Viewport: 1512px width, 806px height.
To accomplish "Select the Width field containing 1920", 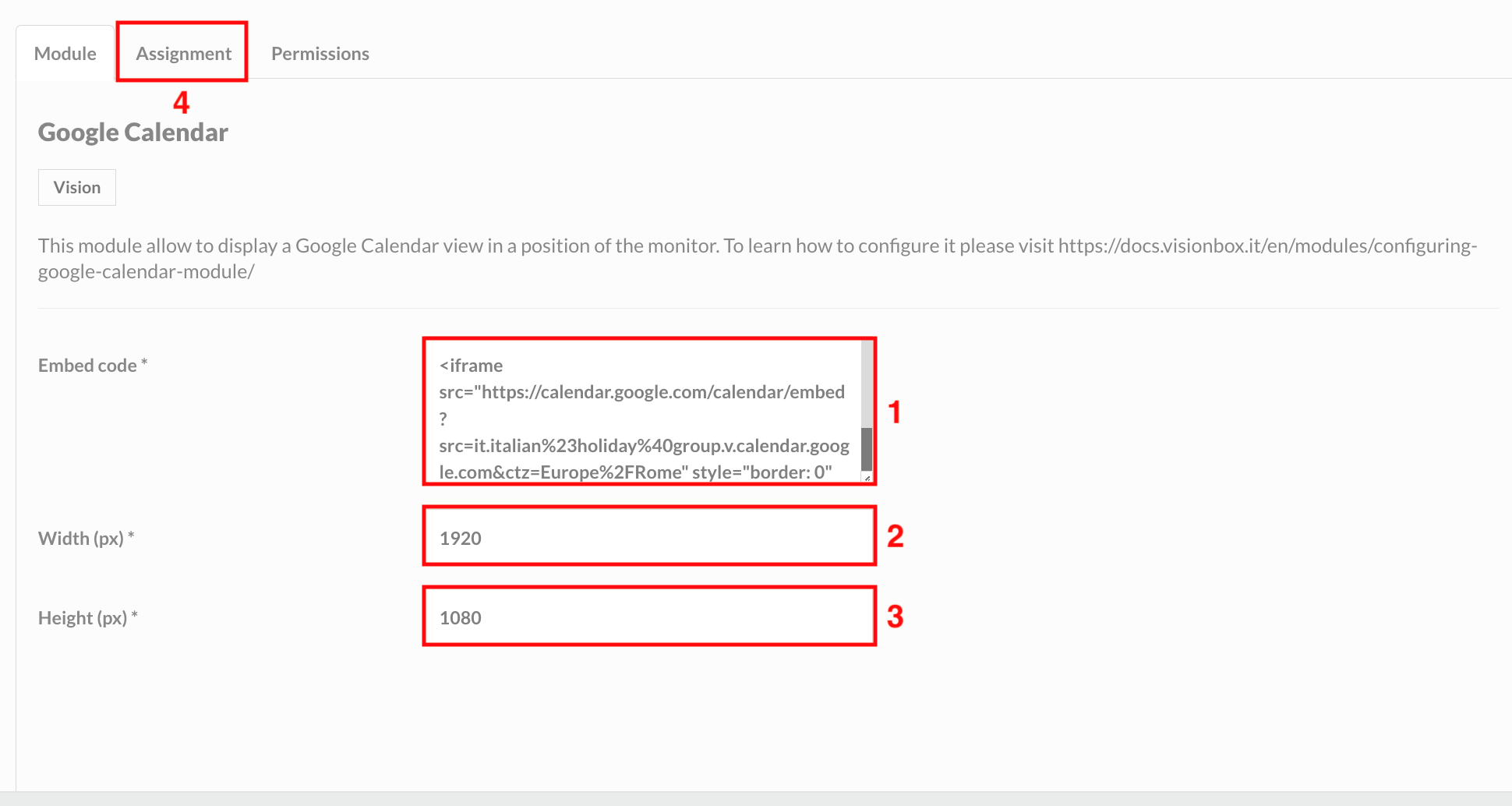I will (647, 536).
